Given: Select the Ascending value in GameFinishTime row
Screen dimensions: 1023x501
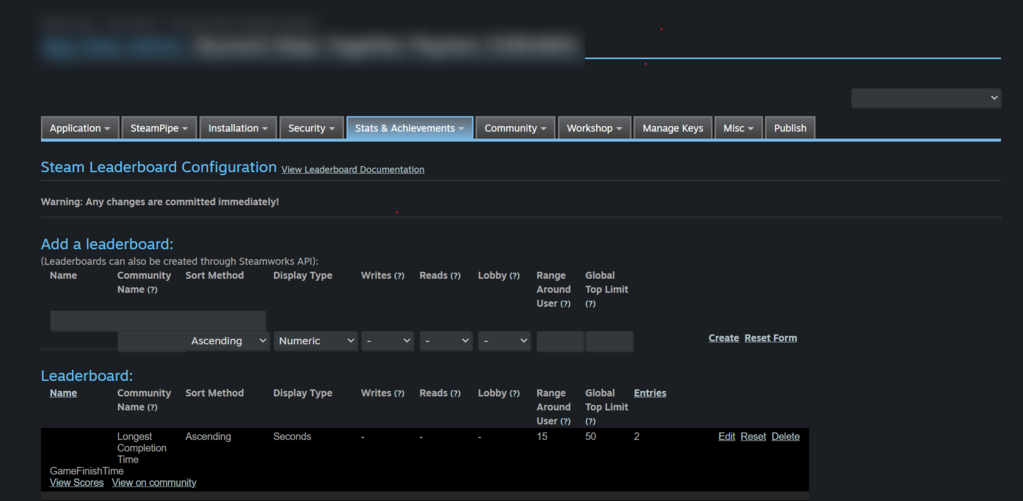Looking at the screenshot, I should (208, 436).
